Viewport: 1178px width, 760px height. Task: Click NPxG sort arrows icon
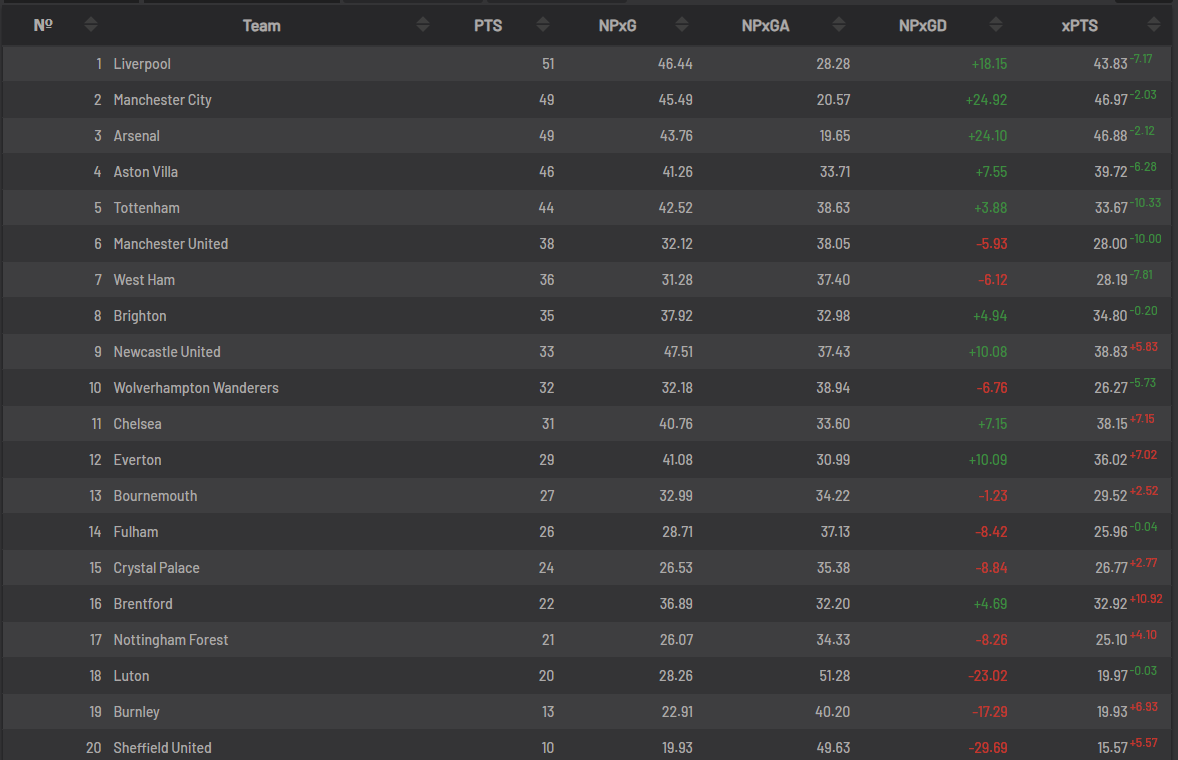pyautogui.click(x=681, y=25)
